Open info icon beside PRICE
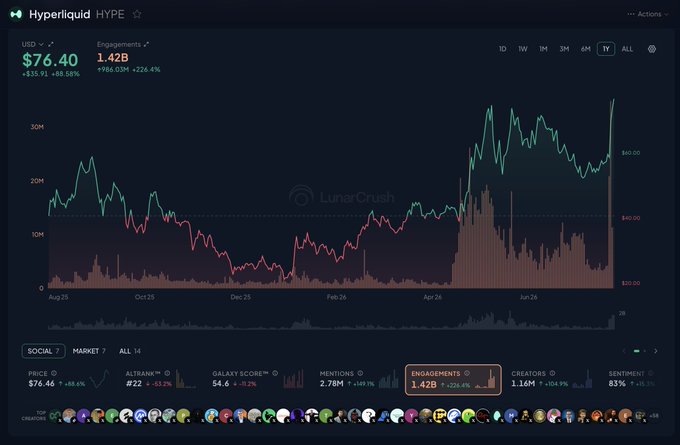This screenshot has height=445, width=680. [54, 373]
